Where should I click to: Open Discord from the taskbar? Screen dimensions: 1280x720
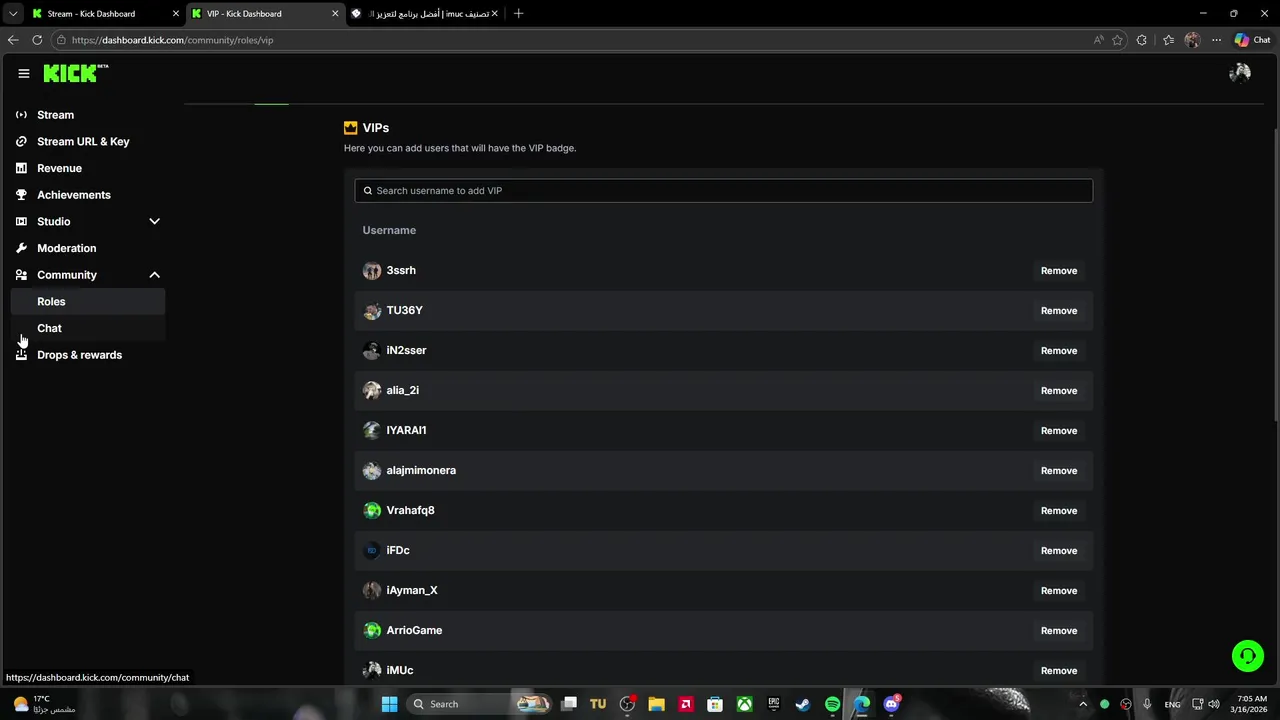891,704
